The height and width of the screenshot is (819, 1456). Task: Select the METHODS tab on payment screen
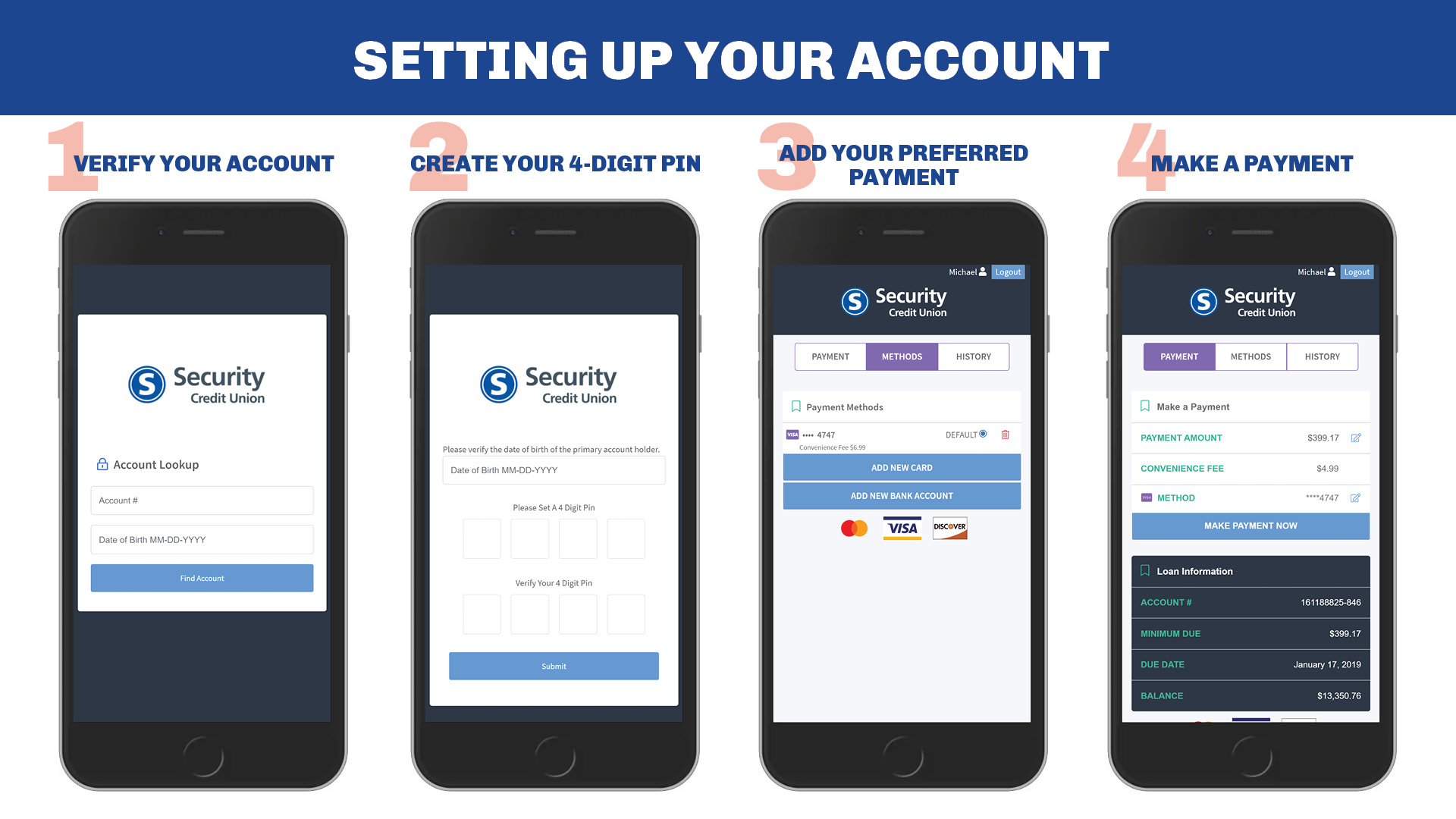click(1251, 356)
